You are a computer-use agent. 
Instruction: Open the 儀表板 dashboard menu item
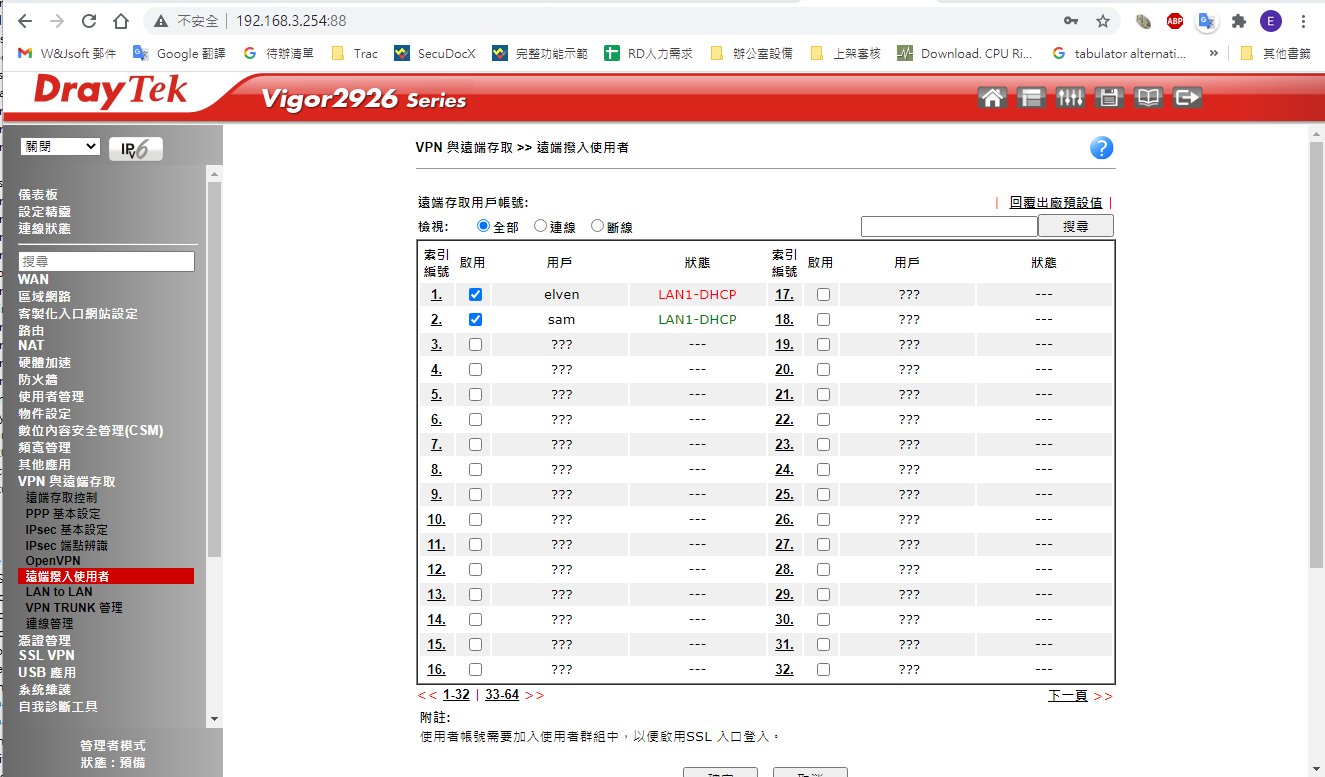pos(38,195)
